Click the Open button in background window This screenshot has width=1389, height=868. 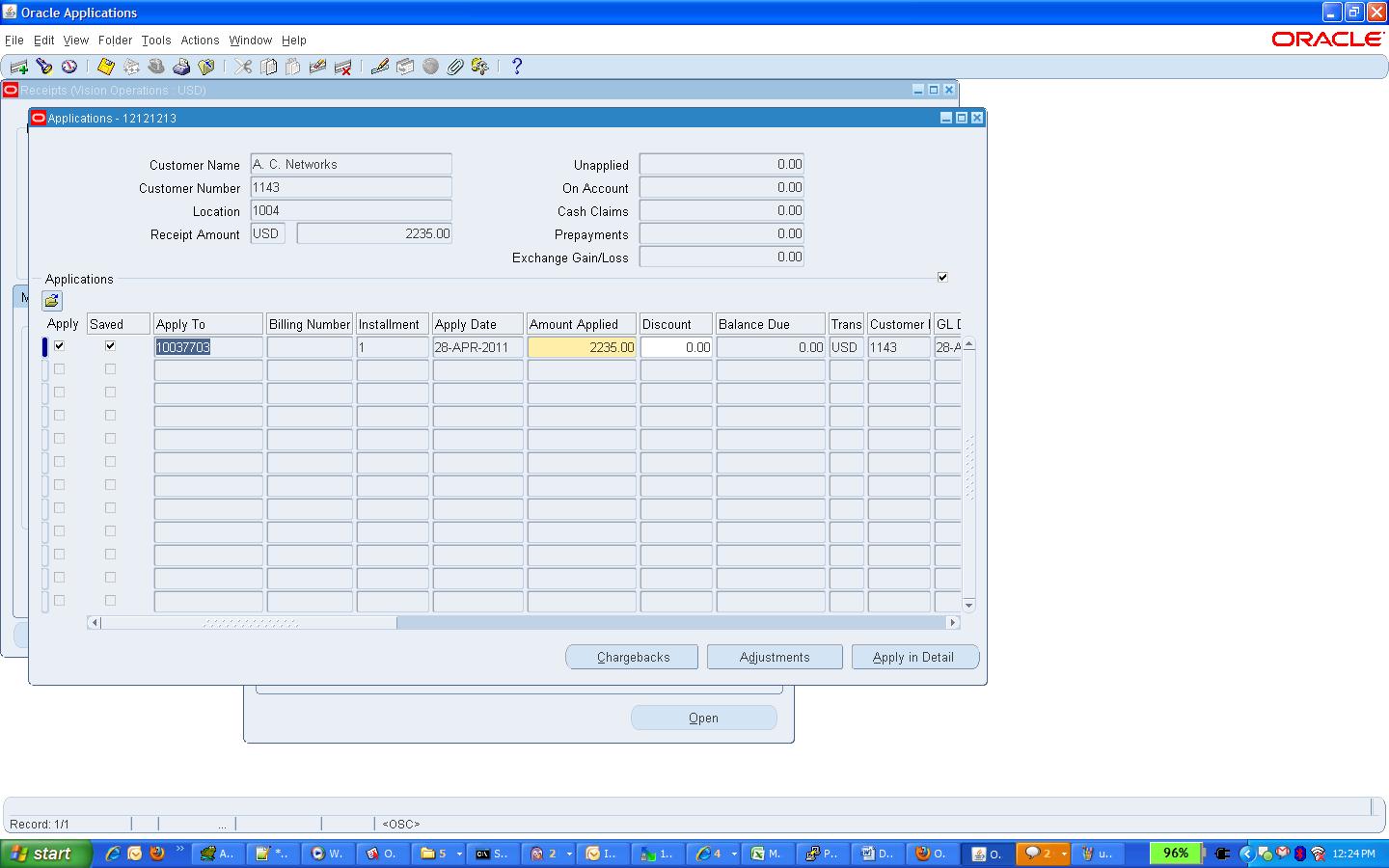[704, 718]
